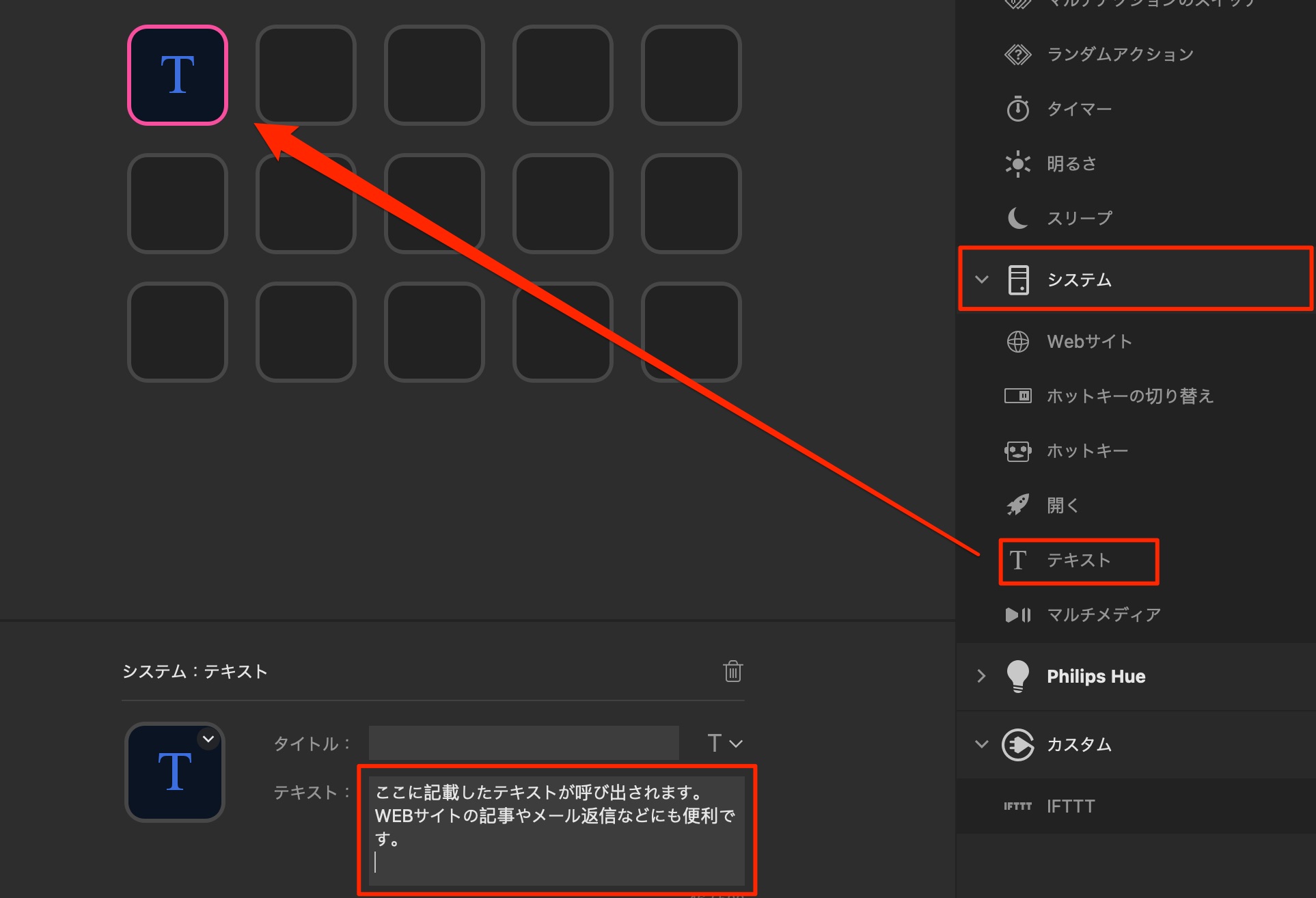Open the key icon chevron dropdown on preview

[208, 739]
